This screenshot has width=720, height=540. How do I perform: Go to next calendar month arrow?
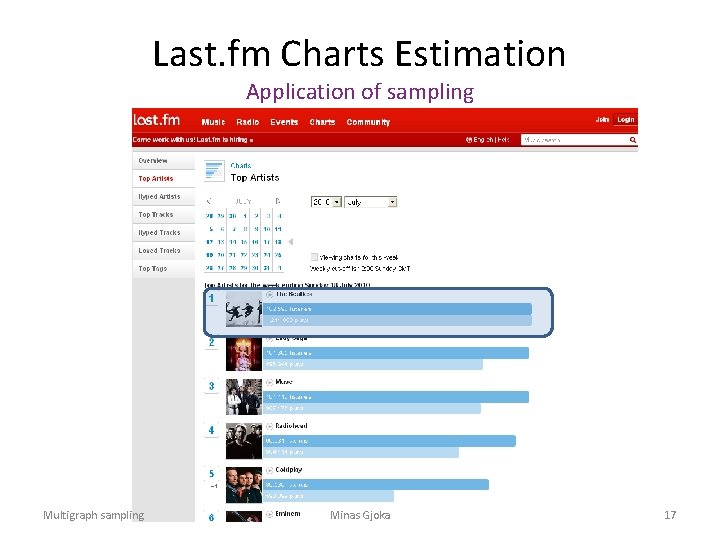coord(277,201)
